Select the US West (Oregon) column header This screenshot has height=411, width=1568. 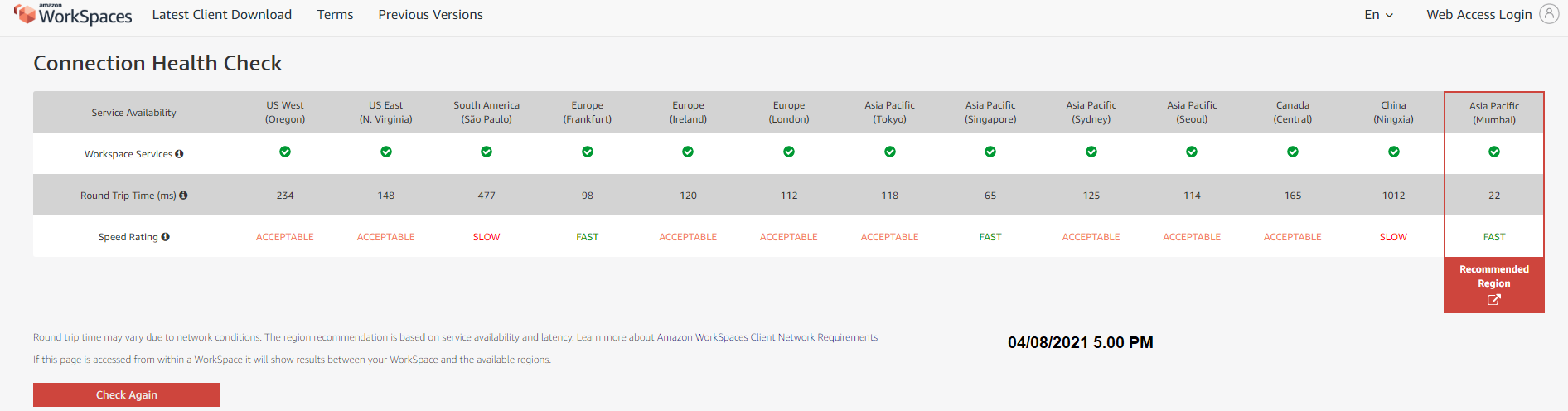[x=285, y=112]
